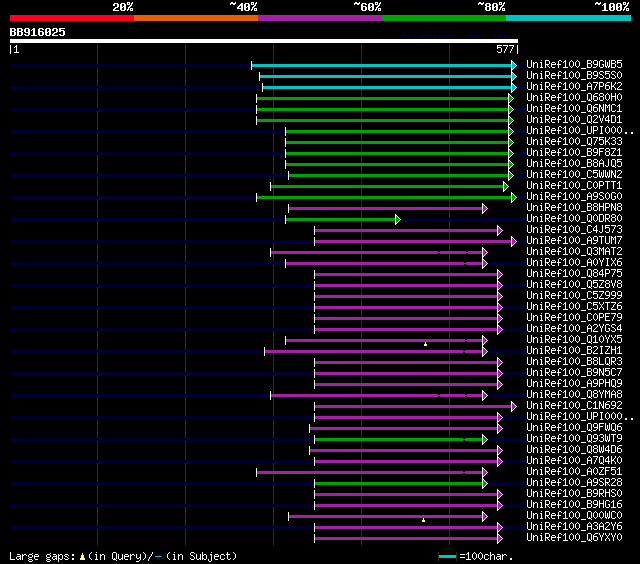
Task: Click the arrowhead ending the B8HPN8 alignment
Action: click(x=484, y=209)
